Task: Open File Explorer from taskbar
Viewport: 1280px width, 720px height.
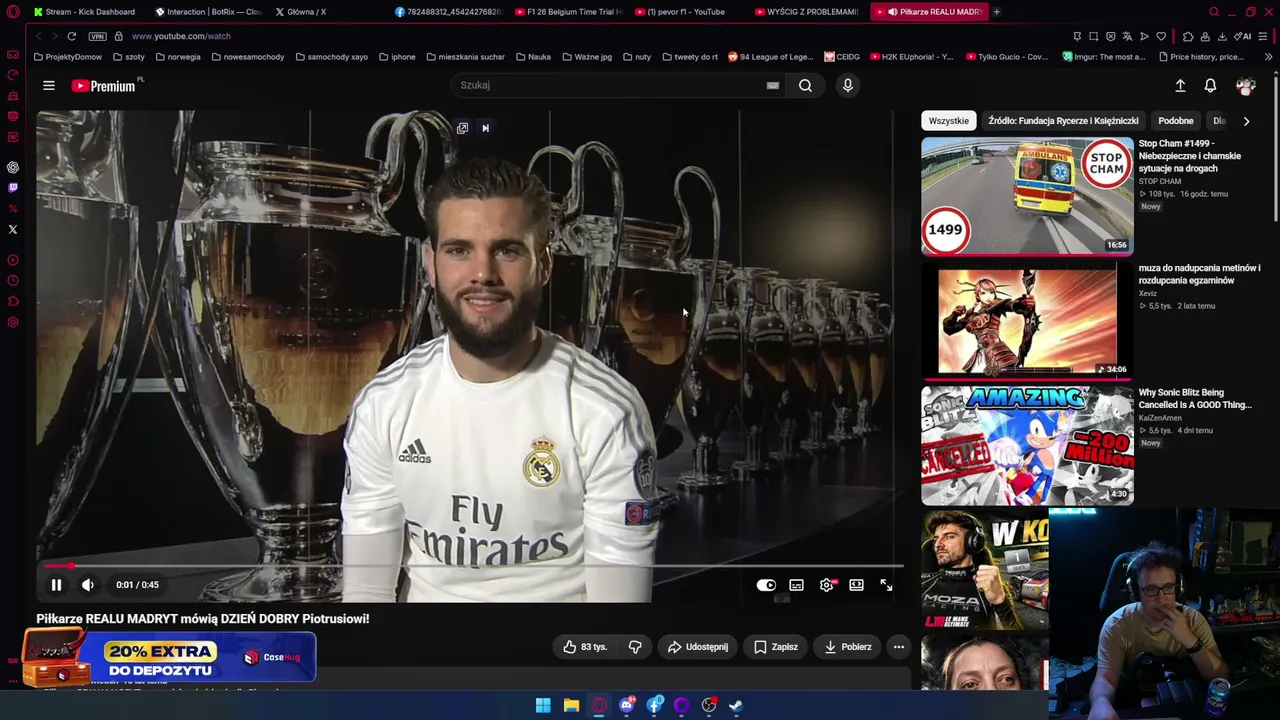Action: pyautogui.click(x=571, y=706)
